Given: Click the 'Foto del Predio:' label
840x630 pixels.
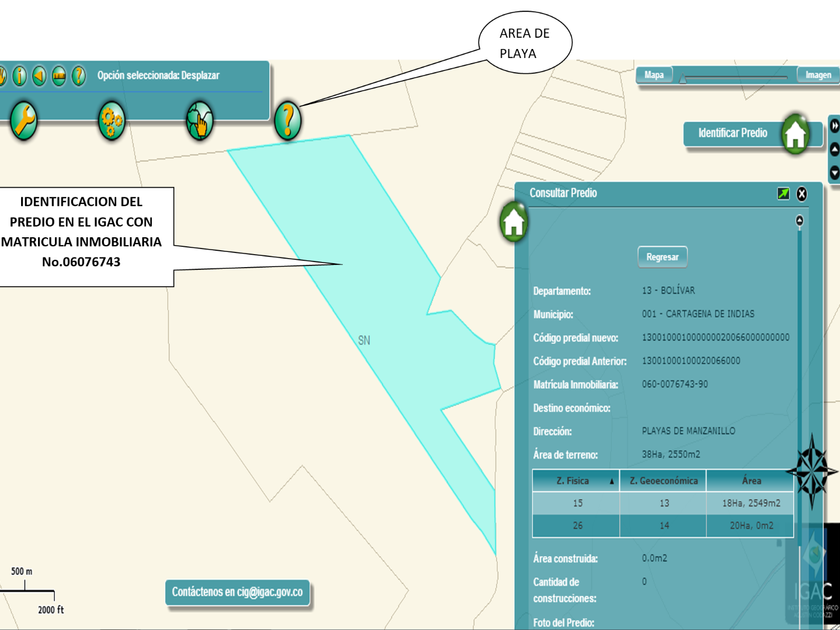Looking at the screenshot, I should pos(564,623).
